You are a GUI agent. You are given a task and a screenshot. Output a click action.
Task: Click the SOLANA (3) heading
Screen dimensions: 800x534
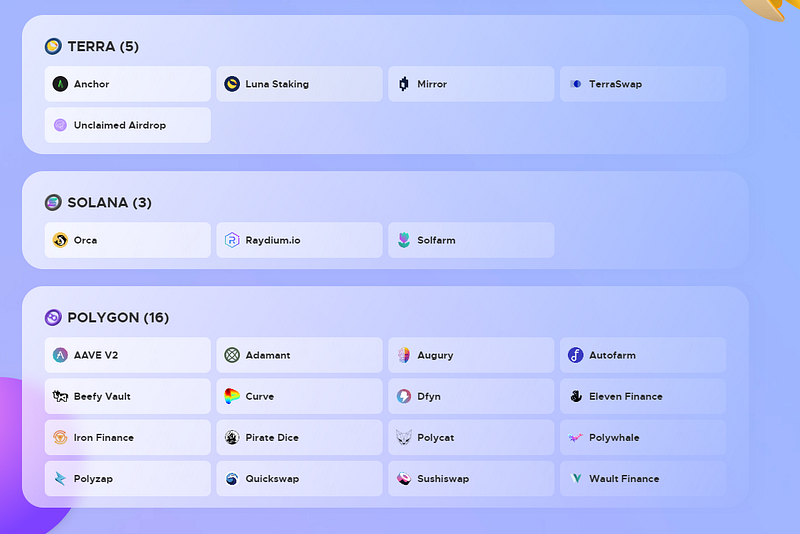click(x=110, y=202)
